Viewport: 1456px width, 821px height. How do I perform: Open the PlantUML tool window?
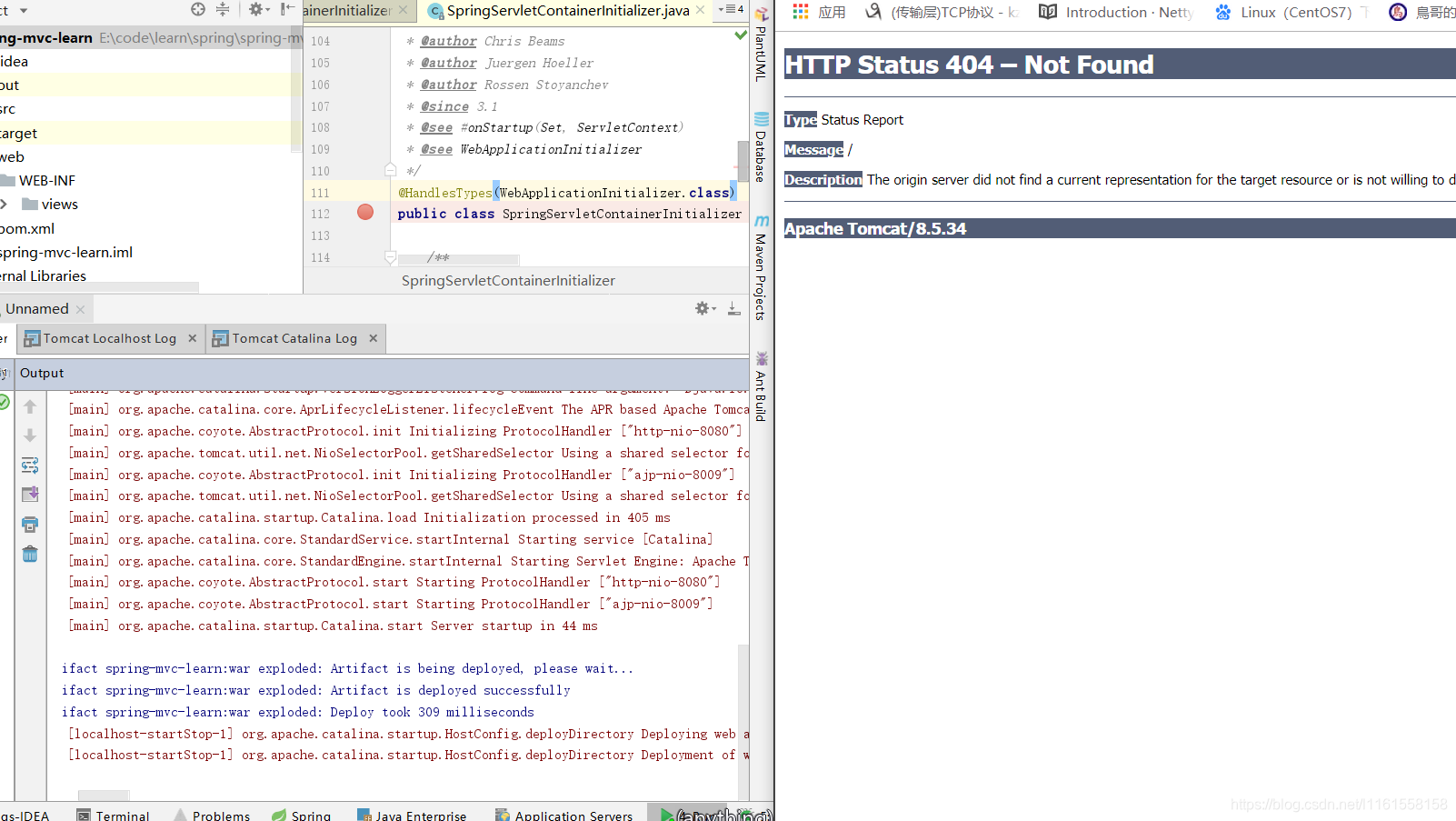(x=762, y=44)
